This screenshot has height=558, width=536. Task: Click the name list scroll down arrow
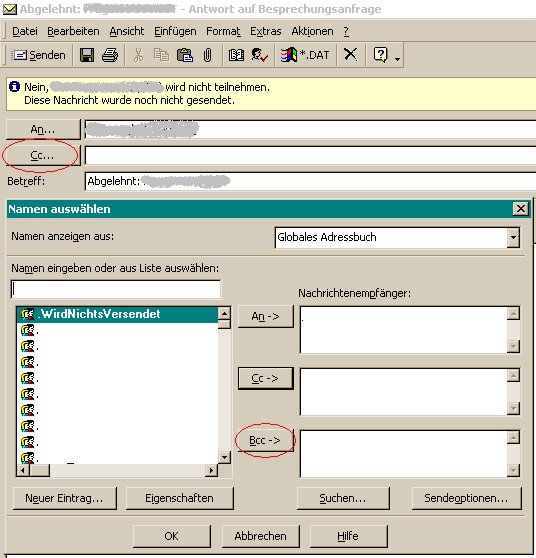[x=224, y=457]
